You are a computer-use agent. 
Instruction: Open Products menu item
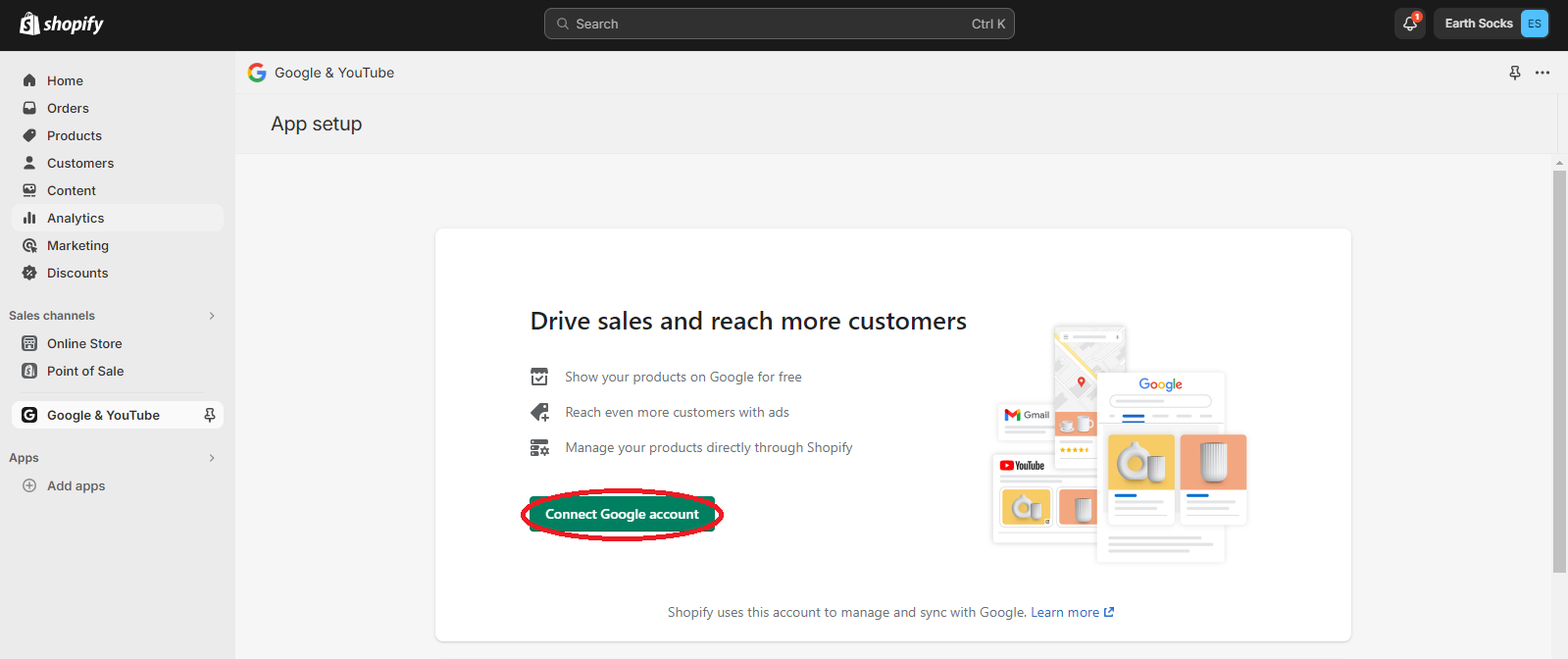click(118, 135)
